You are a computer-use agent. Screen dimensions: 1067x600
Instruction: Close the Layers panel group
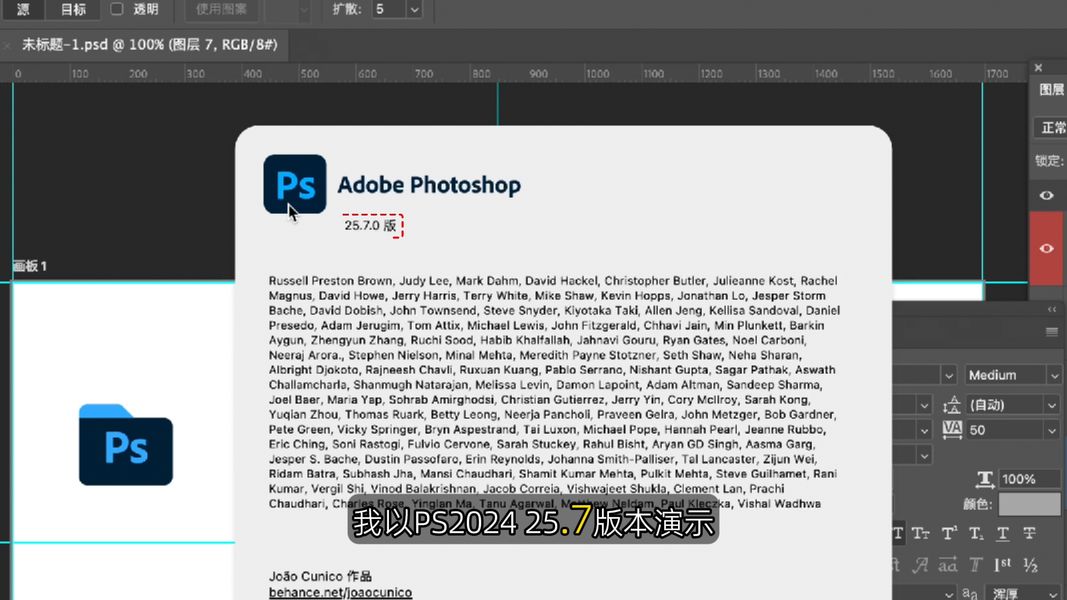click(x=1038, y=68)
